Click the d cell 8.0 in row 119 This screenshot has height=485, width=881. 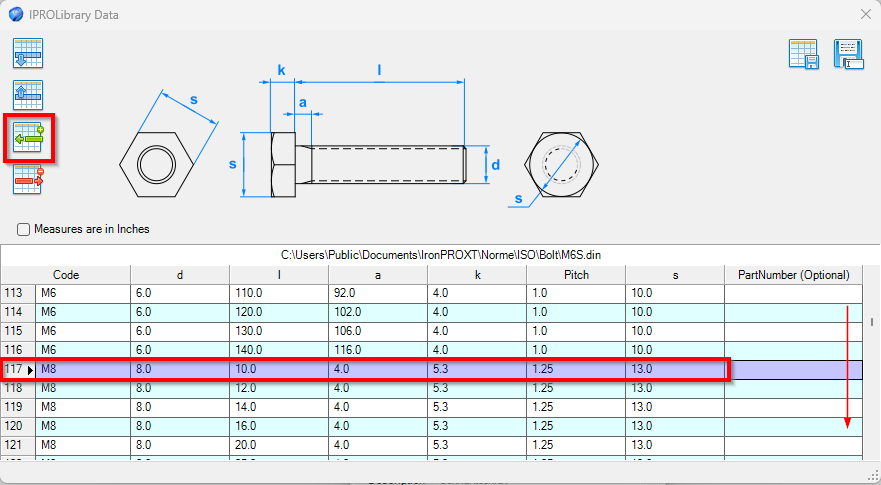pyautogui.click(x=180, y=407)
